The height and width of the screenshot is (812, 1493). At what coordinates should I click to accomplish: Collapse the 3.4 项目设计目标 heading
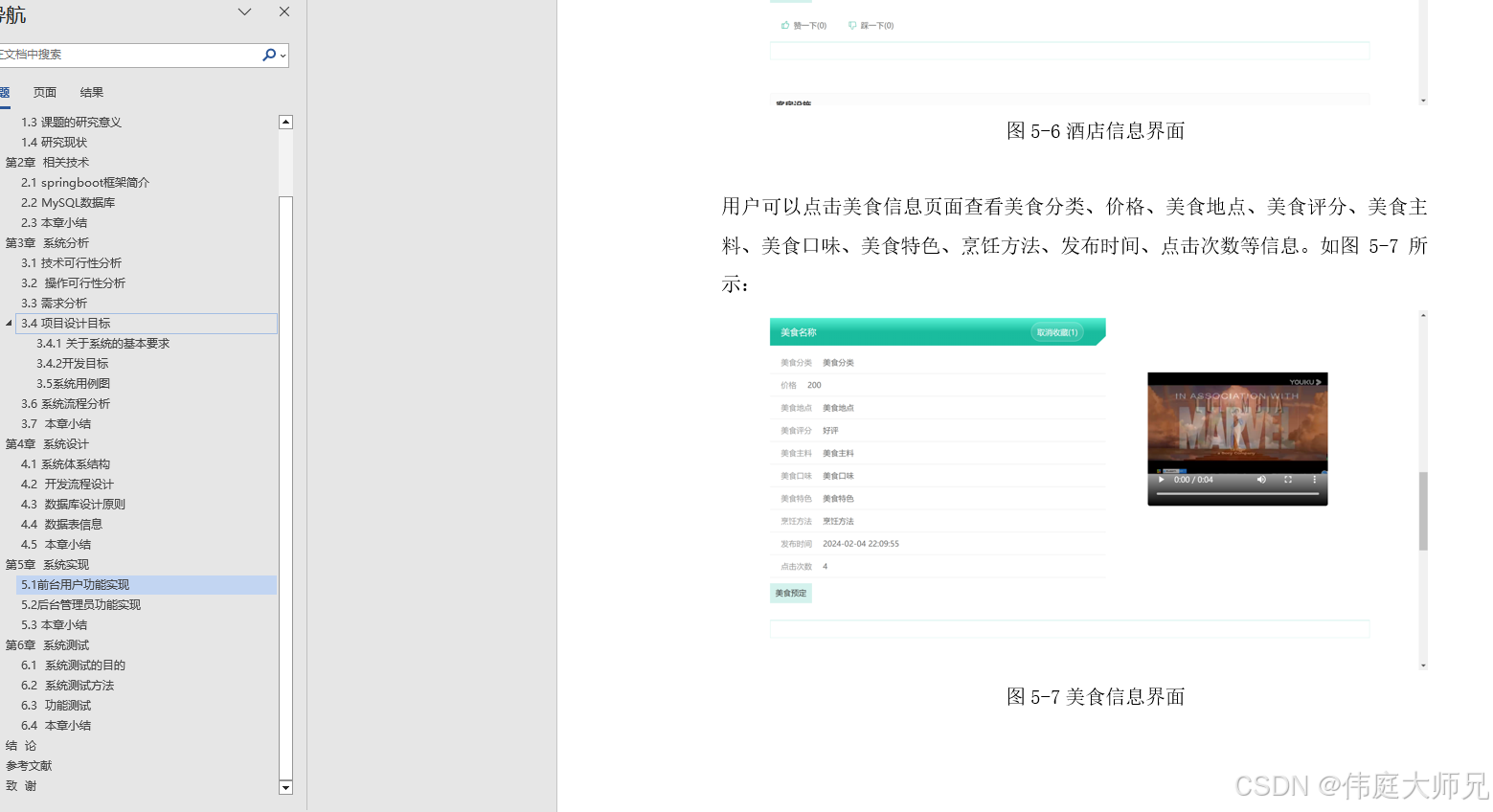coord(9,323)
